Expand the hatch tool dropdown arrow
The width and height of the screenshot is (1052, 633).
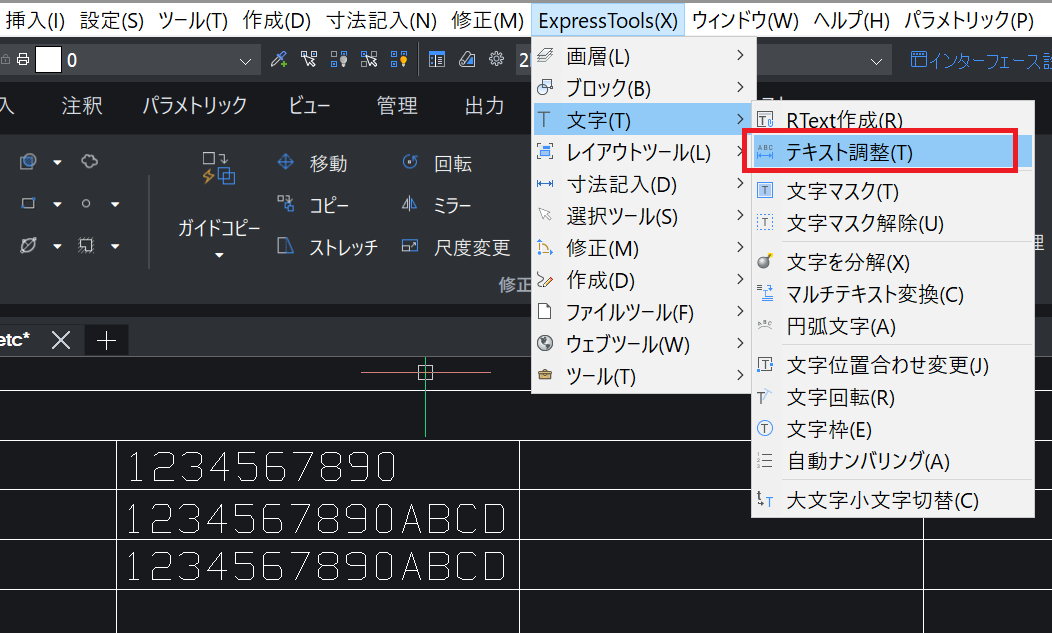tap(57, 162)
